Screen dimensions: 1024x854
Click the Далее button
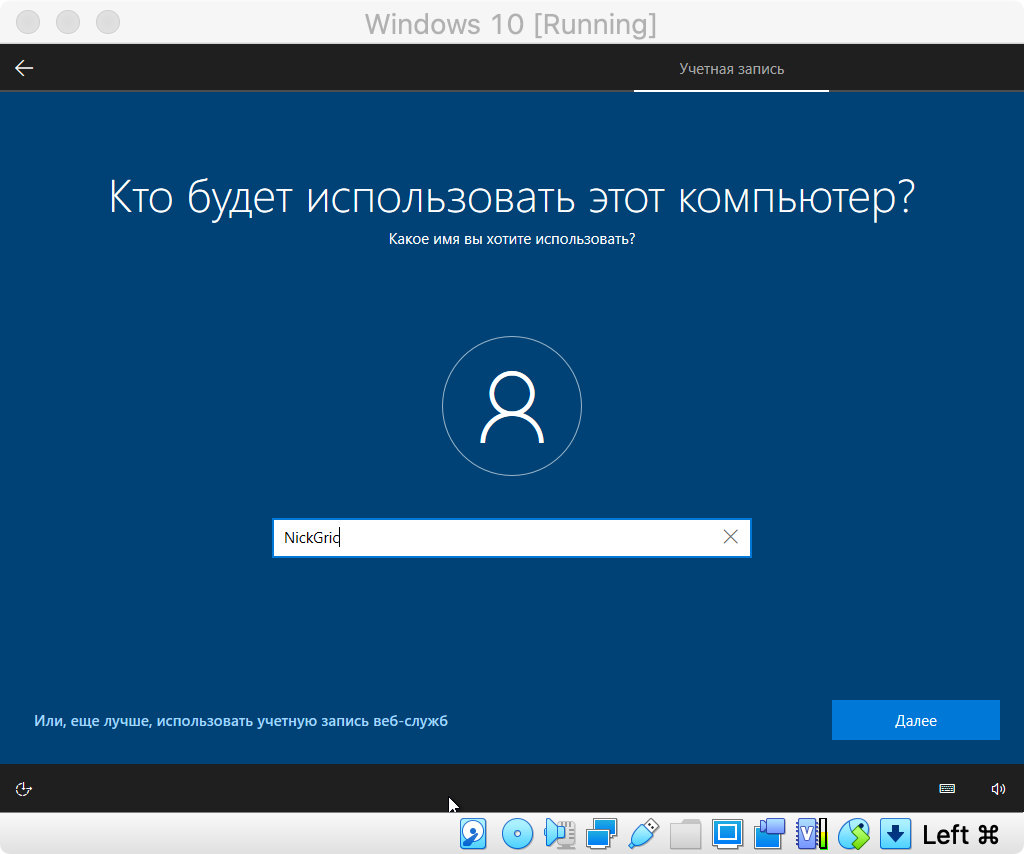tap(916, 720)
